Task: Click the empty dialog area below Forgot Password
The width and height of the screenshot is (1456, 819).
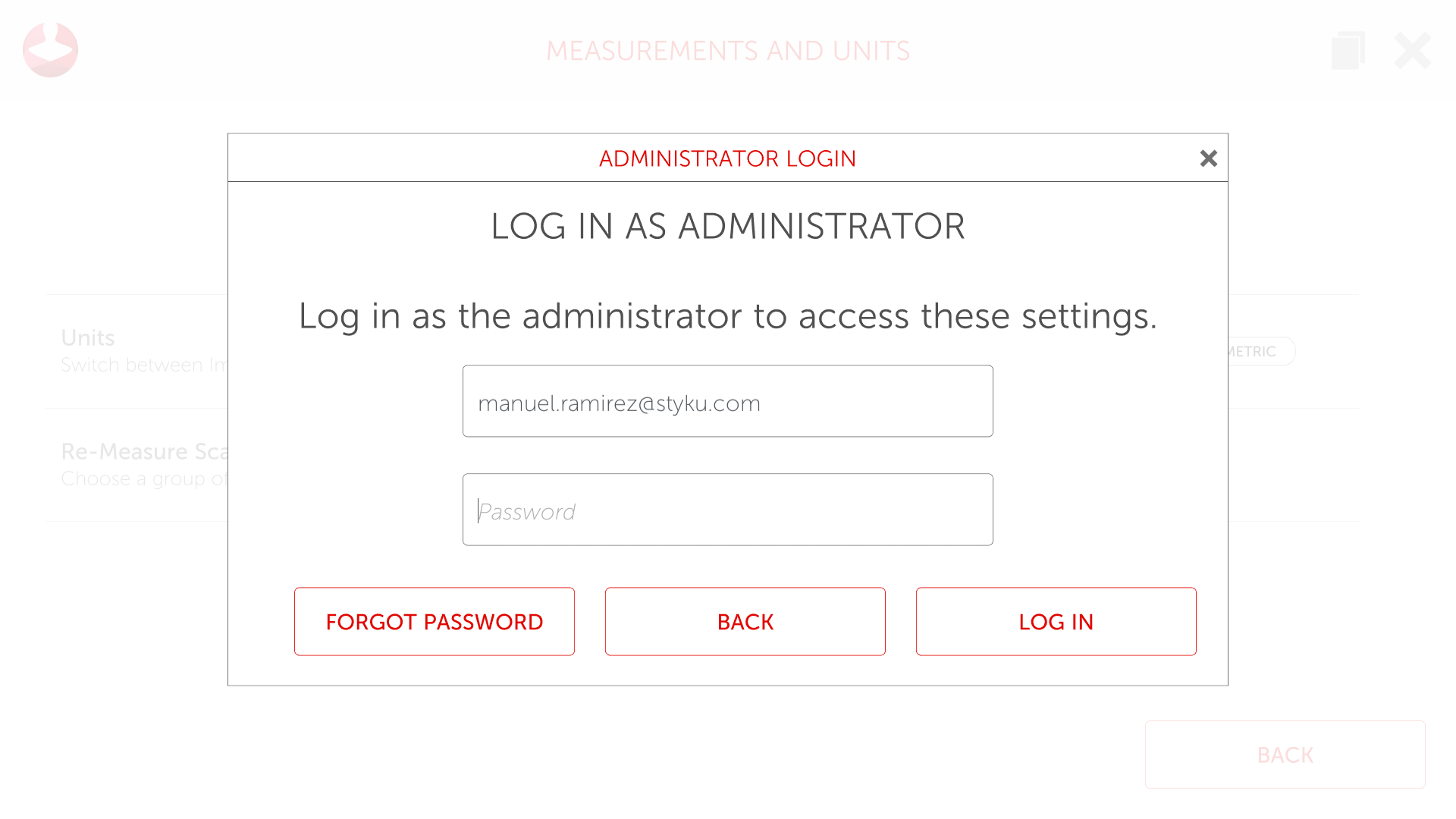Action: 434,671
